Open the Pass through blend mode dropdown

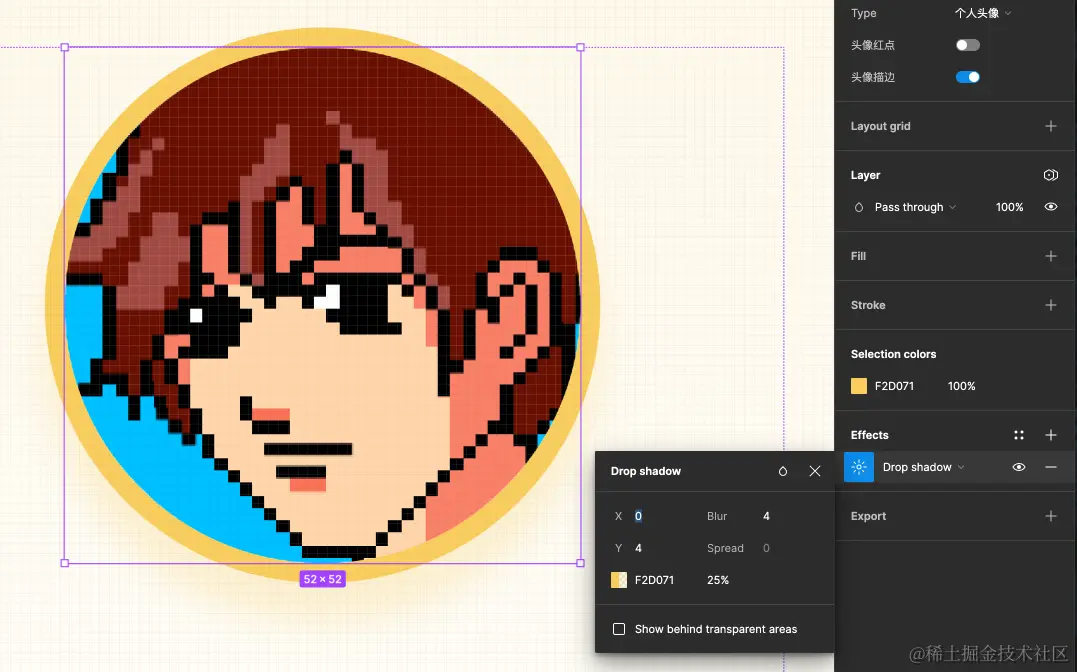[915, 207]
